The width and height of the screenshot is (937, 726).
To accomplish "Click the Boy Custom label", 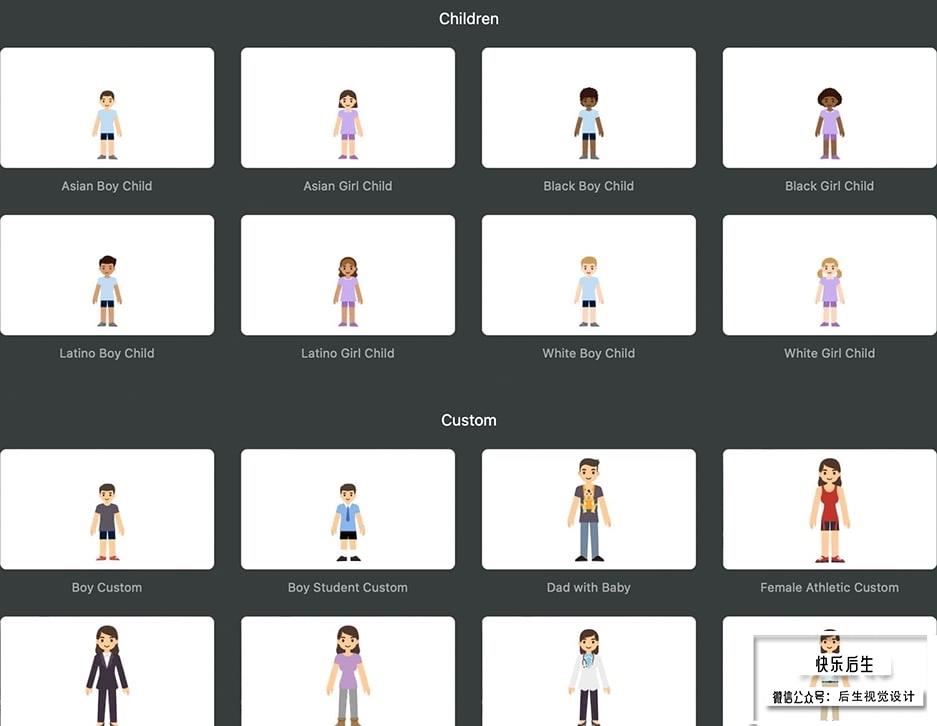I will (x=107, y=587).
